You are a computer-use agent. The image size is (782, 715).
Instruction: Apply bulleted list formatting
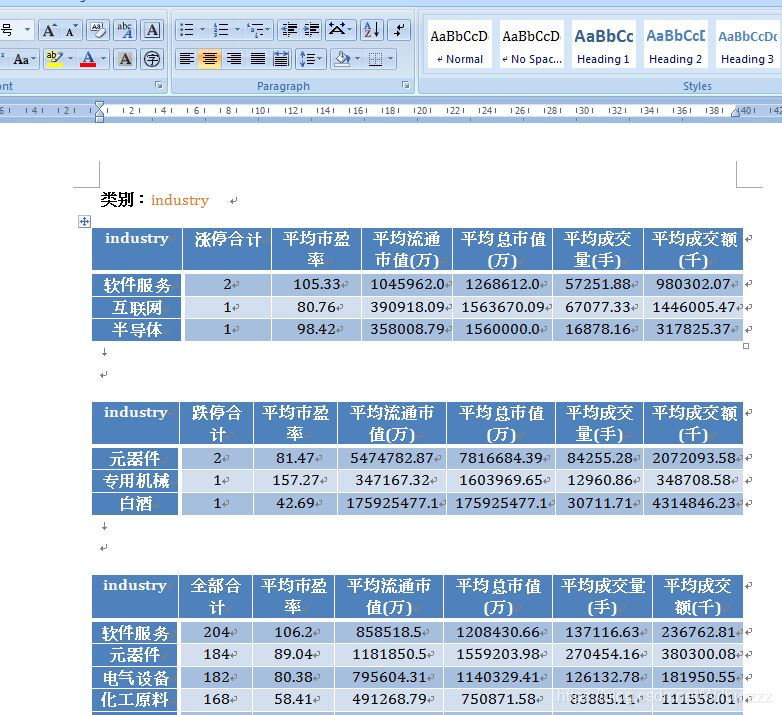187,30
